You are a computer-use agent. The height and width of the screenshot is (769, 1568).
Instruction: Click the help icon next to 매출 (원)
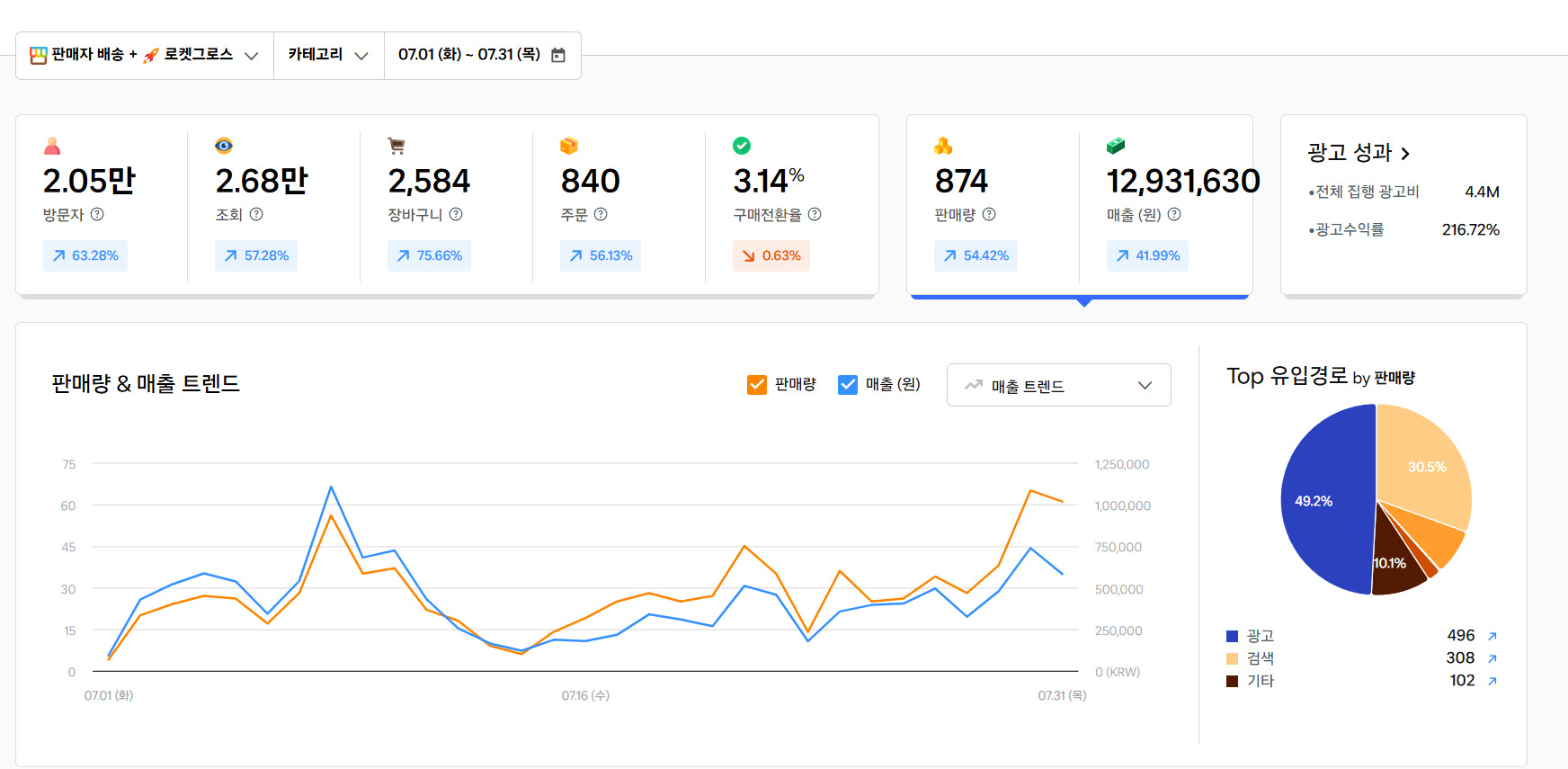click(1174, 214)
